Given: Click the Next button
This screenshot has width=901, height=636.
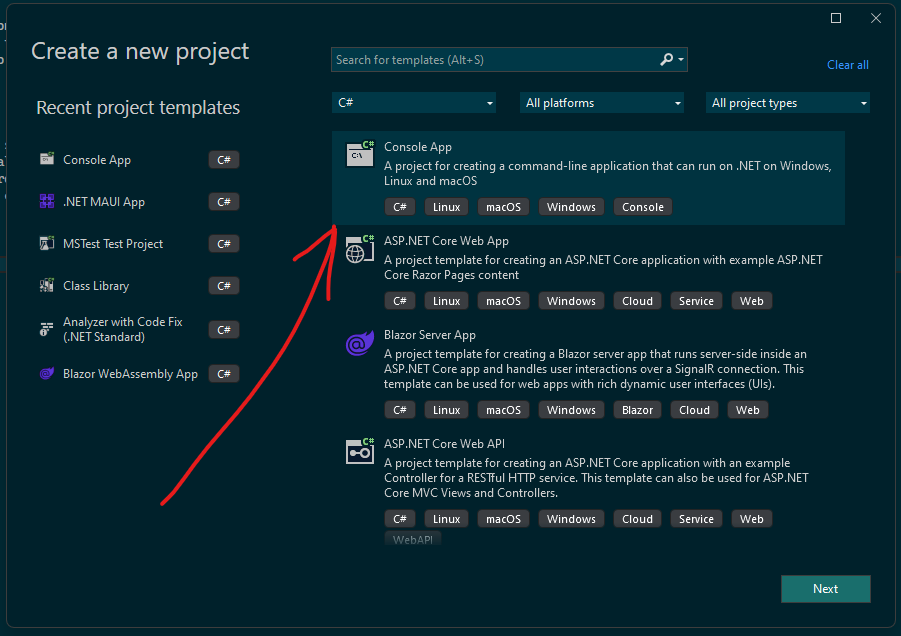Looking at the screenshot, I should coord(826,589).
